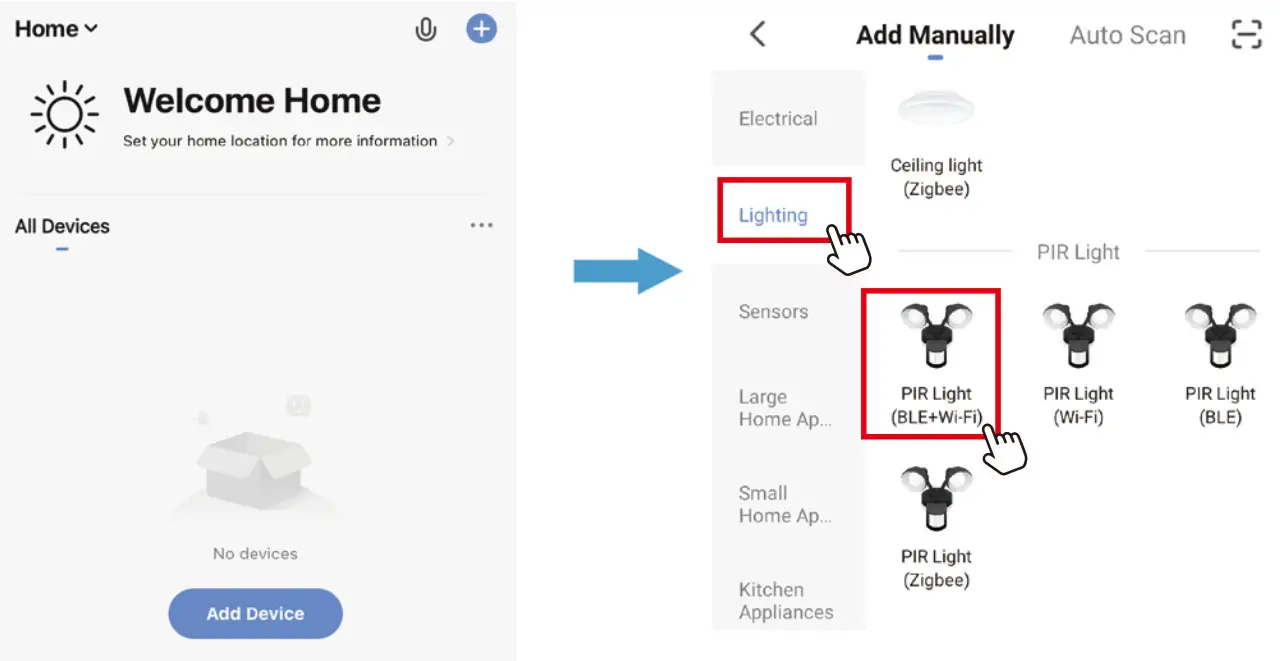1280x661 pixels.
Task: Choose the PIR Light (Wi-Fi) device icon
Action: click(1078, 337)
